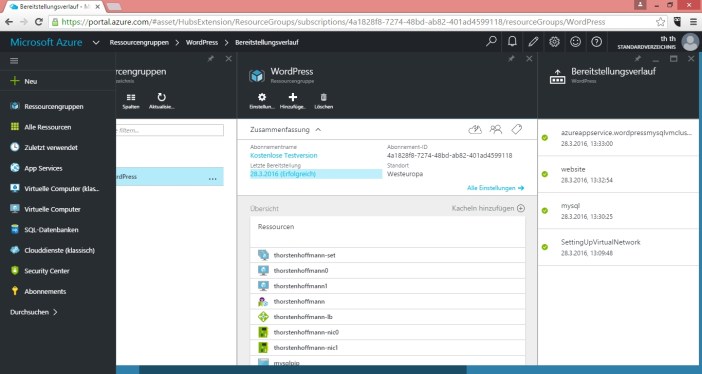Click the cloud quickstart icon in summary

pyautogui.click(x=475, y=129)
